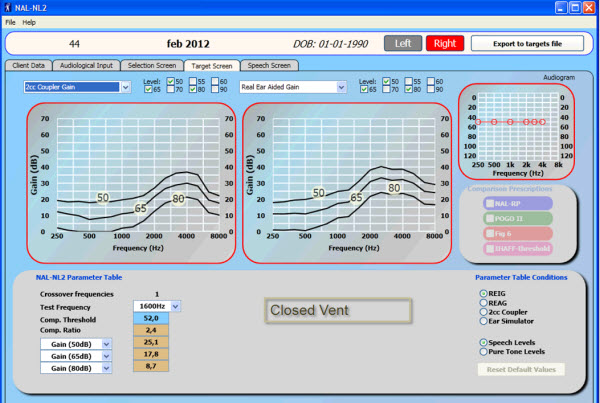Switch to the Selection Screen tab
Viewport: 600px width, 403px height.
pyautogui.click(x=152, y=65)
